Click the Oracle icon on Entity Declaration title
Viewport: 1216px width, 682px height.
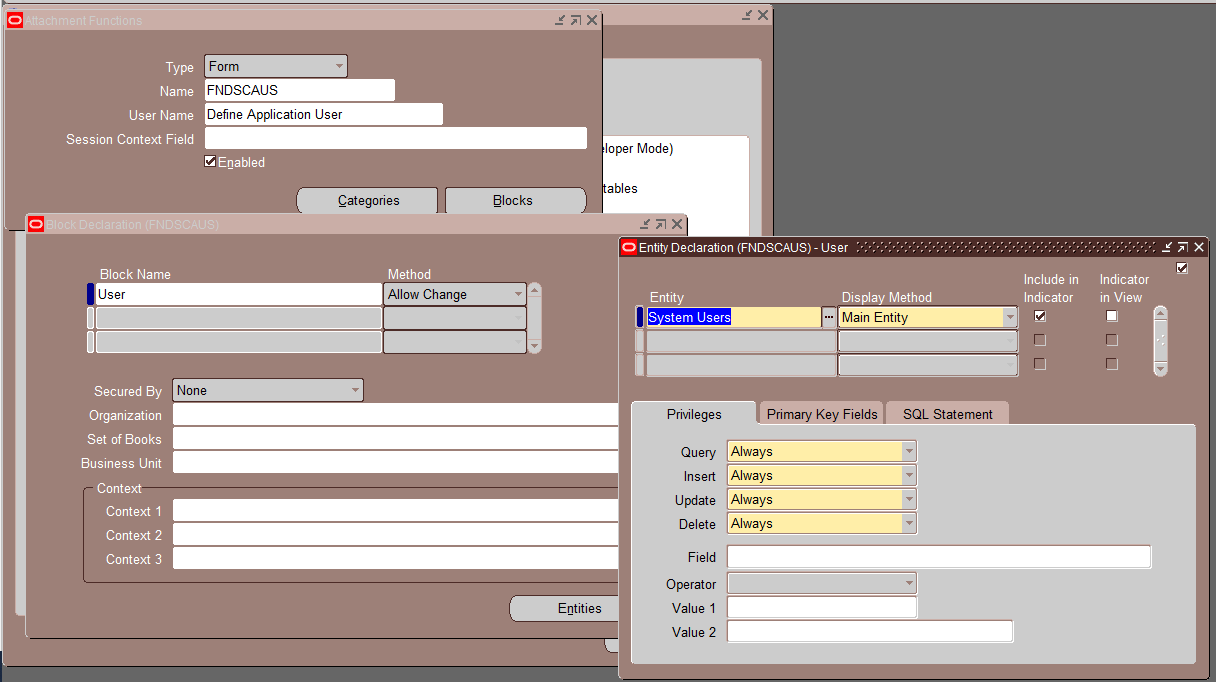click(x=629, y=248)
